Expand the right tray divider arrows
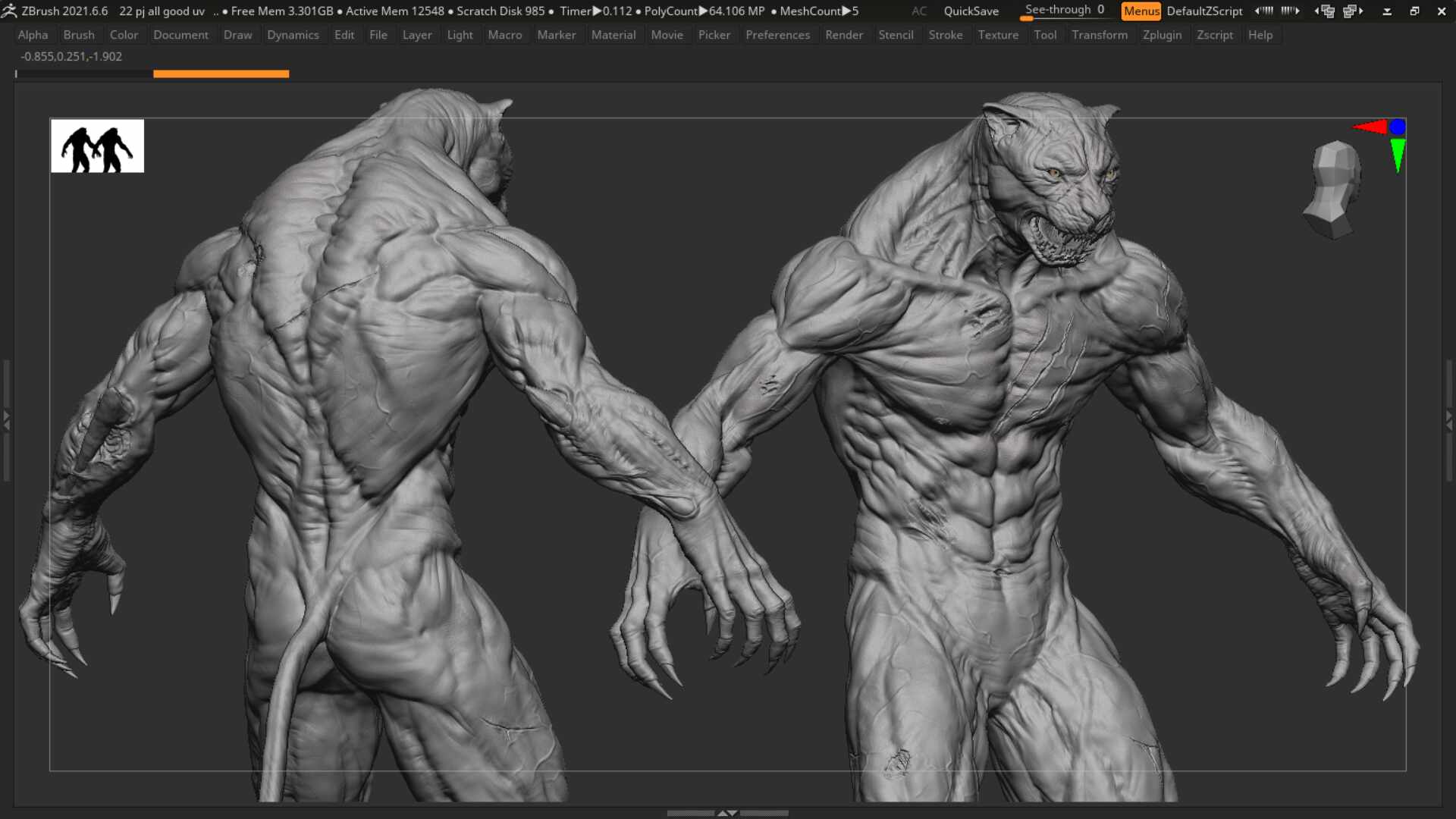The width and height of the screenshot is (1456, 819). click(x=1449, y=419)
